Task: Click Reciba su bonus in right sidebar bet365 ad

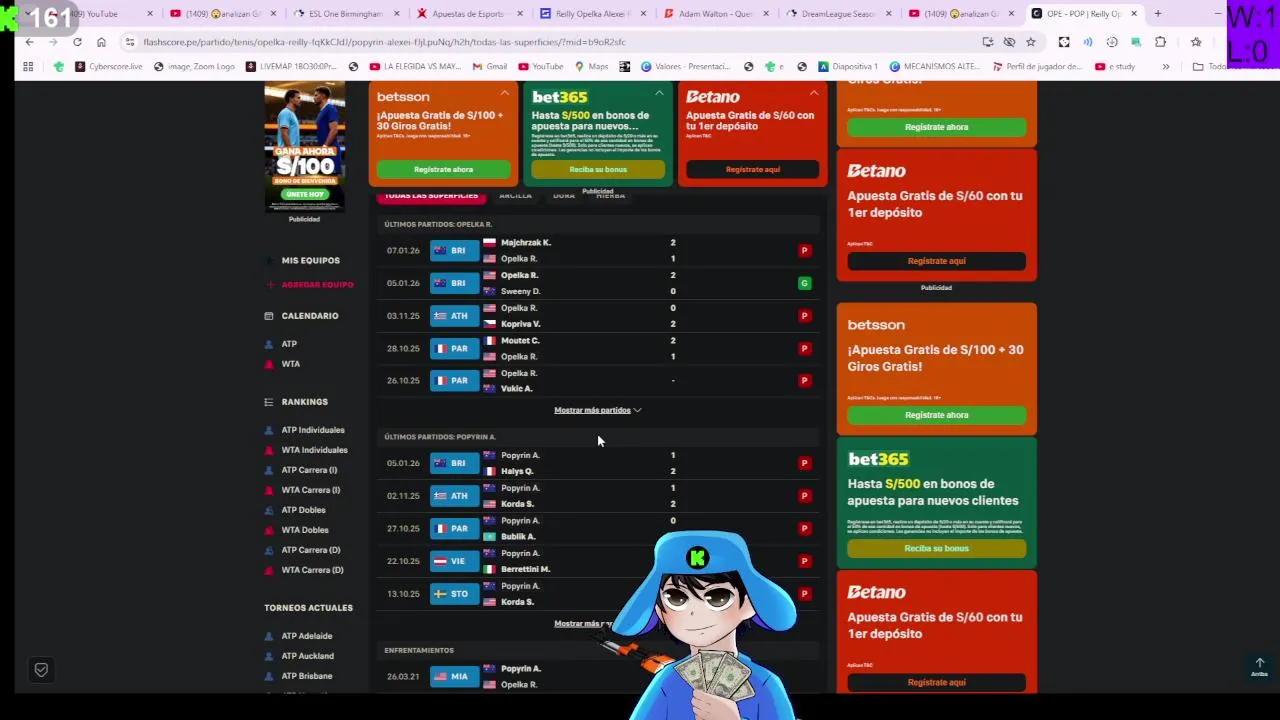Action: pyautogui.click(x=936, y=548)
